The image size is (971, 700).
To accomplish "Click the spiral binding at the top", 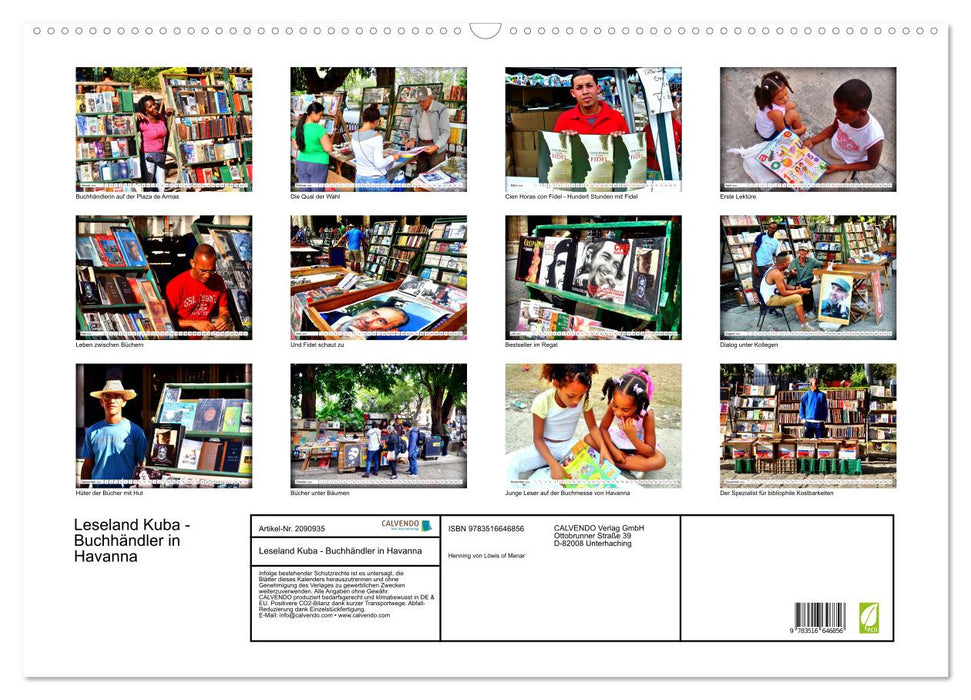I will pos(485,30).
